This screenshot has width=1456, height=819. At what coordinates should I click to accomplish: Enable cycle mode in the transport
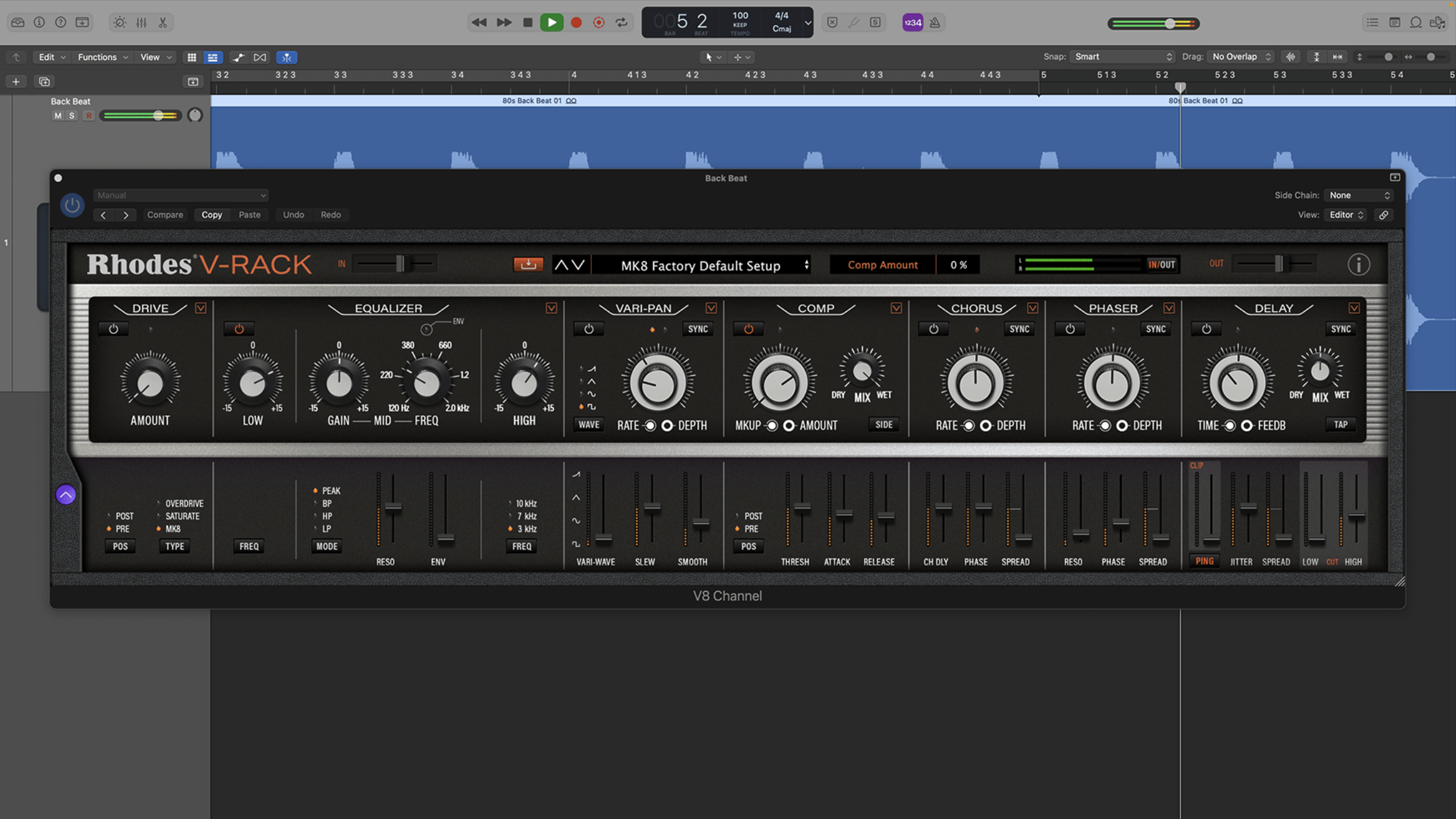click(621, 22)
